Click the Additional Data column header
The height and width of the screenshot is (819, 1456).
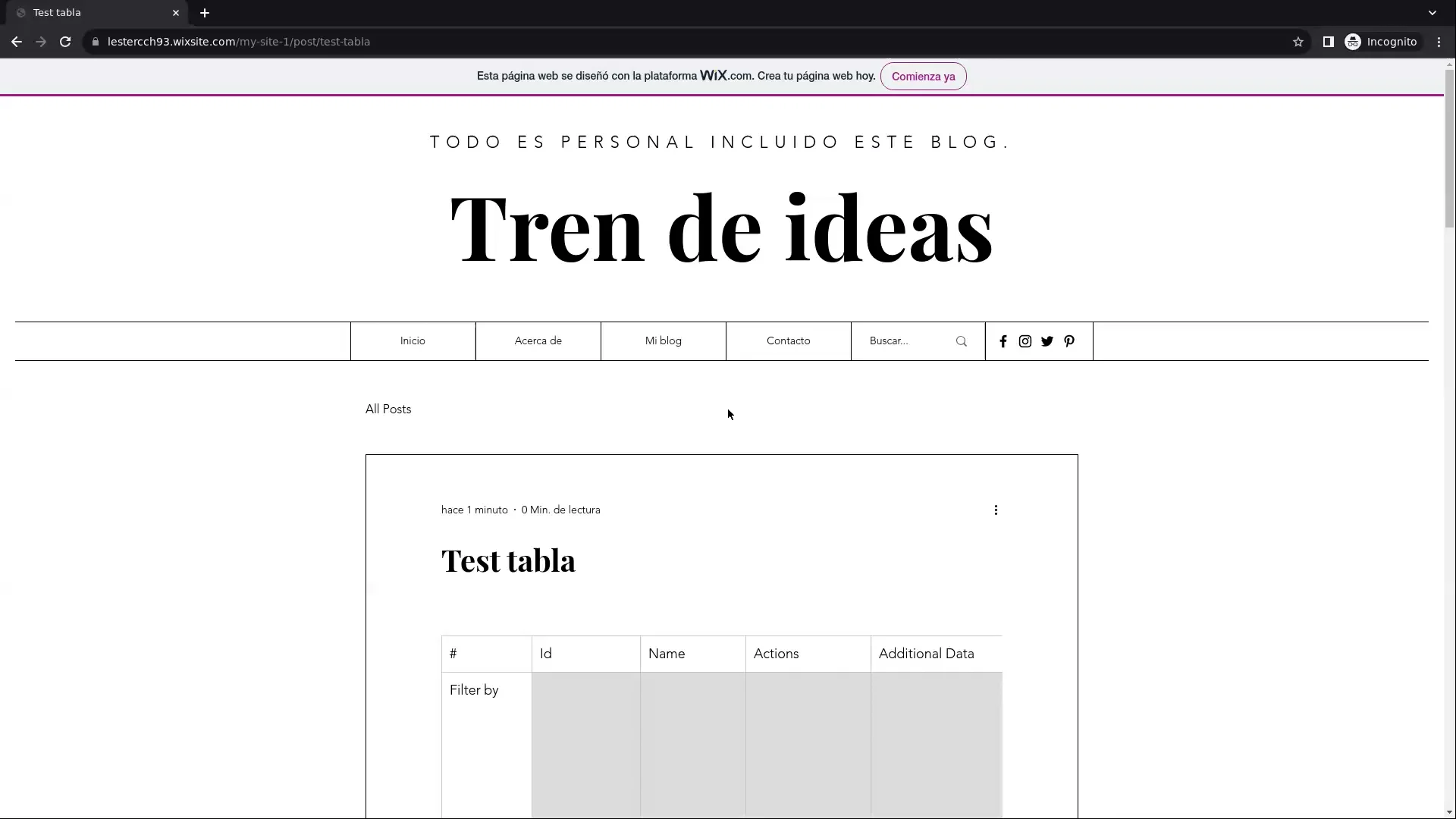click(937, 654)
